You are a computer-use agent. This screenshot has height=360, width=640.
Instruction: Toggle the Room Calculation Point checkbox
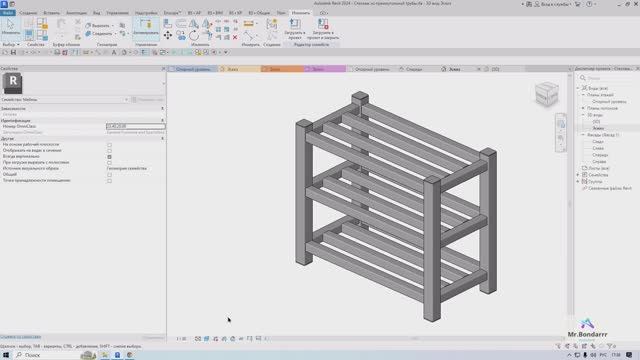(x=109, y=180)
